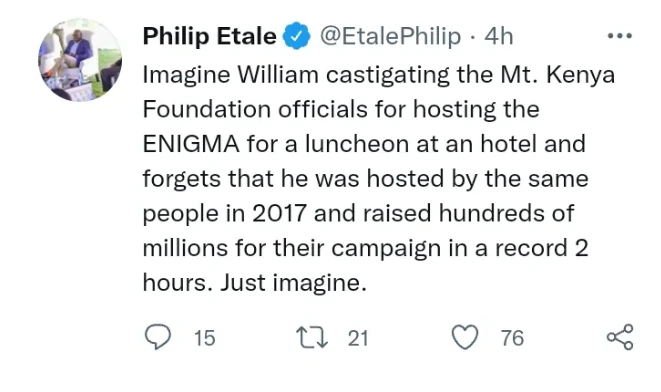Click the reply count 15
Viewport: 661px width, 392px height.
[x=204, y=338]
